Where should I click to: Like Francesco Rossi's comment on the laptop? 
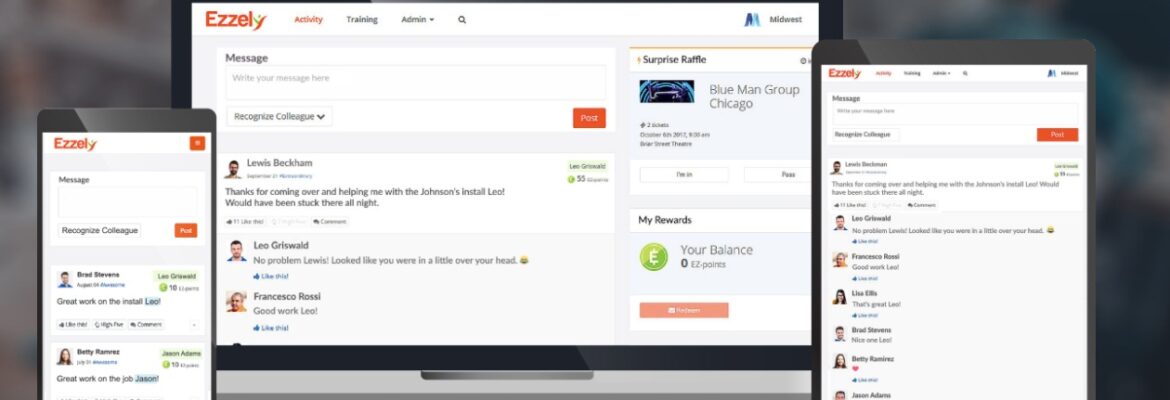click(271, 328)
